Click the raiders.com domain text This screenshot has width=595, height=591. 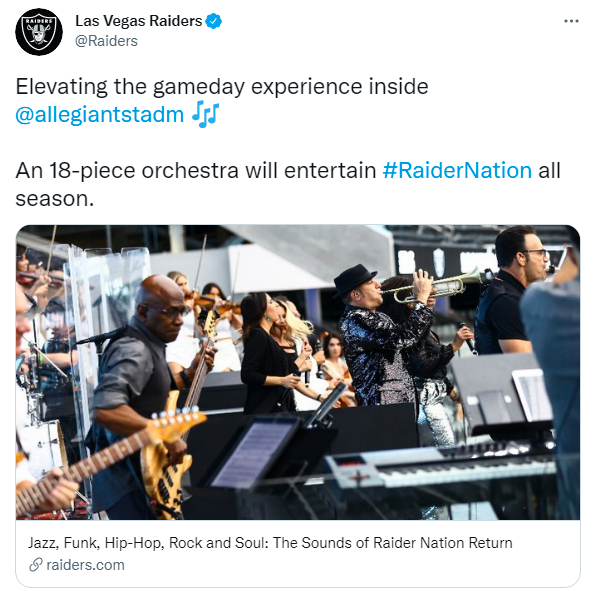pyautogui.click(x=85, y=565)
